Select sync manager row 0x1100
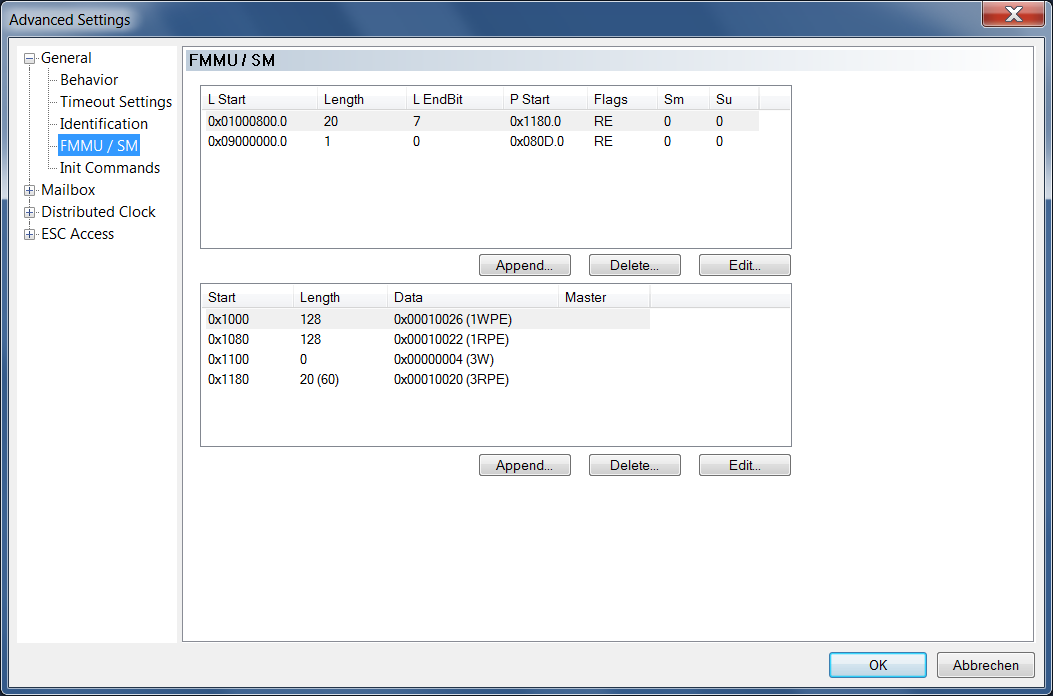Image resolution: width=1053 pixels, height=696 pixels. tap(426, 359)
